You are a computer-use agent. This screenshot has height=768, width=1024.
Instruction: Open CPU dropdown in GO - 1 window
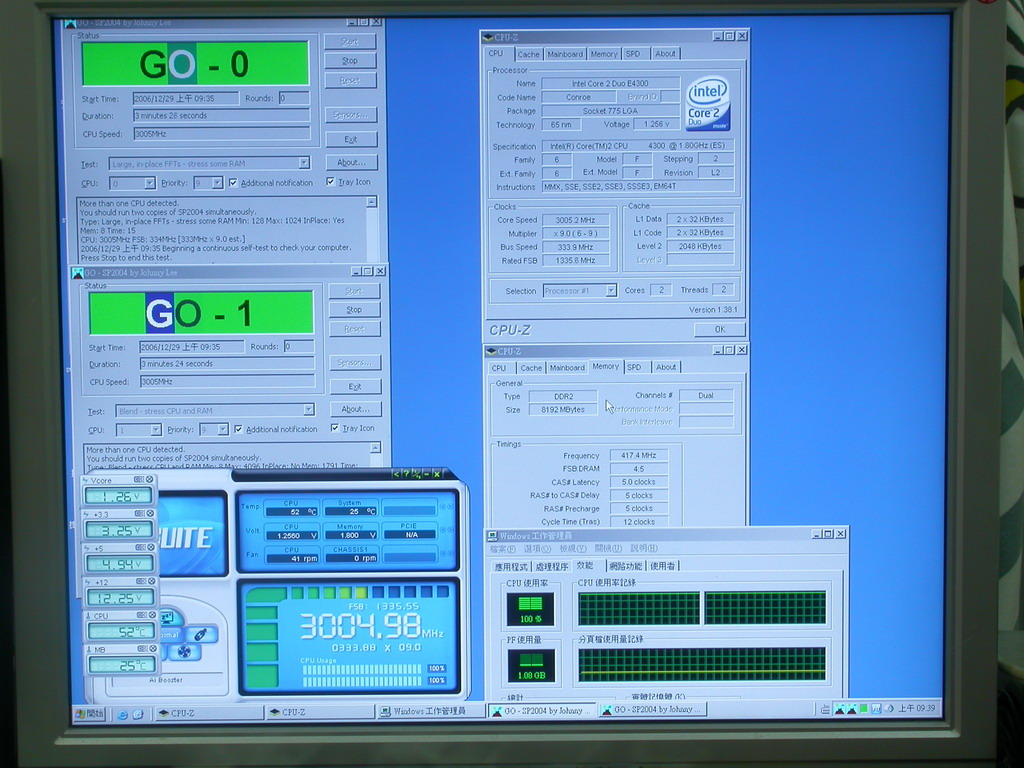[x=155, y=430]
